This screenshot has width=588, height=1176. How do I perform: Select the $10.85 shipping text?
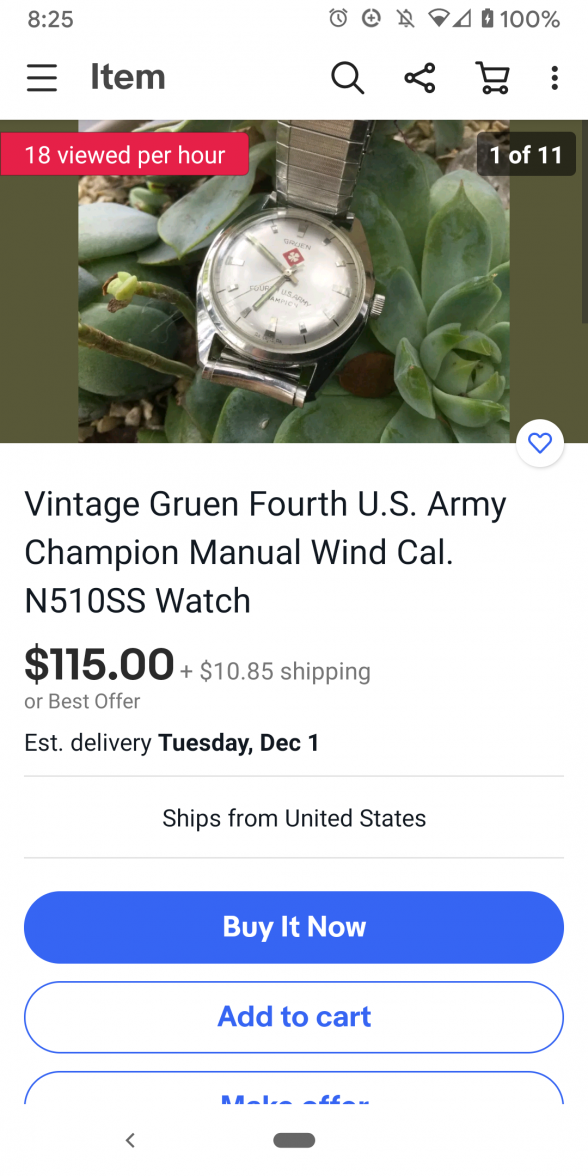pos(275,671)
